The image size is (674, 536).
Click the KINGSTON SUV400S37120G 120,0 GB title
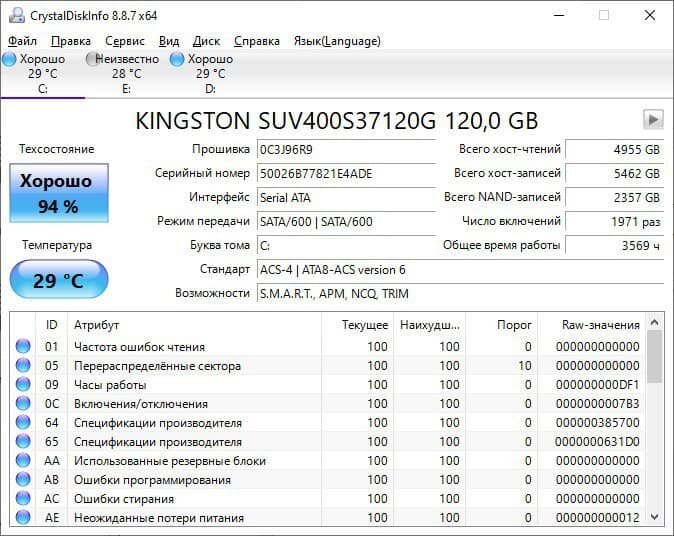[x=337, y=120]
